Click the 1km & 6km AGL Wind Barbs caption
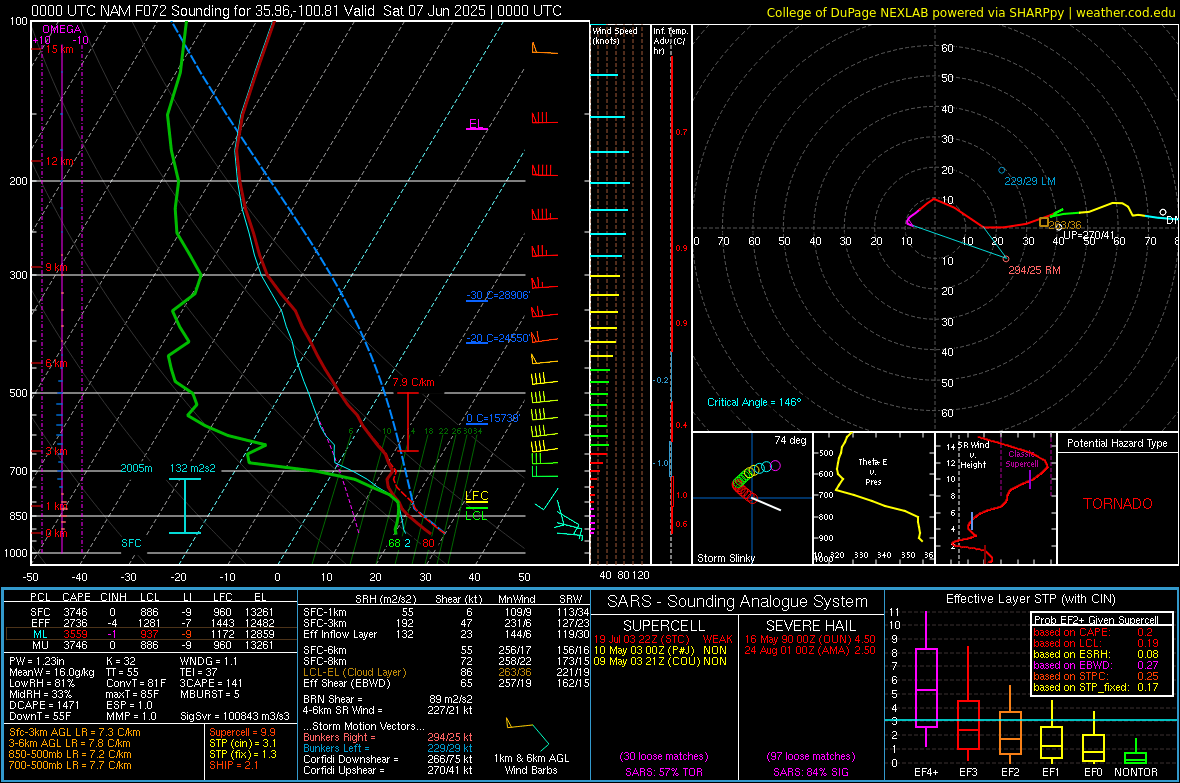Image resolution: width=1180 pixels, height=783 pixels. [x=531, y=764]
